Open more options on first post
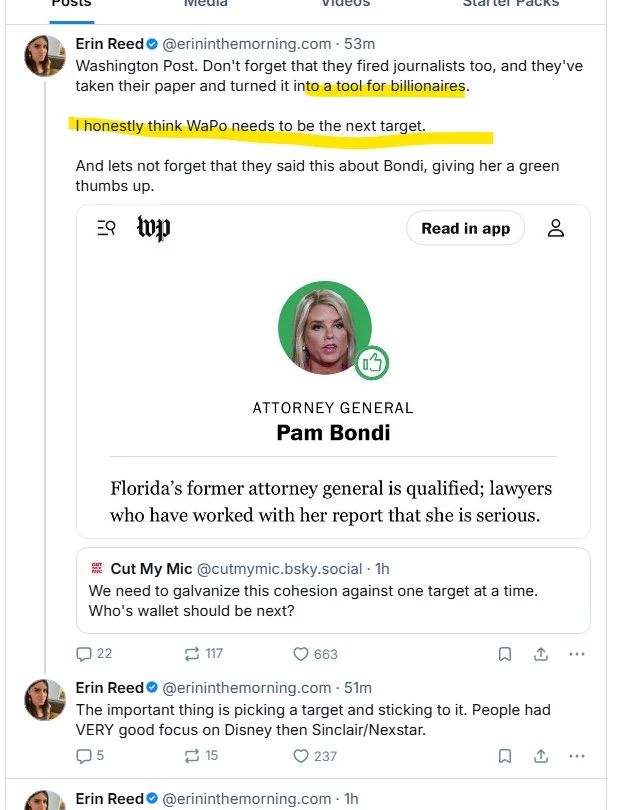634x810 pixels. 576,654
